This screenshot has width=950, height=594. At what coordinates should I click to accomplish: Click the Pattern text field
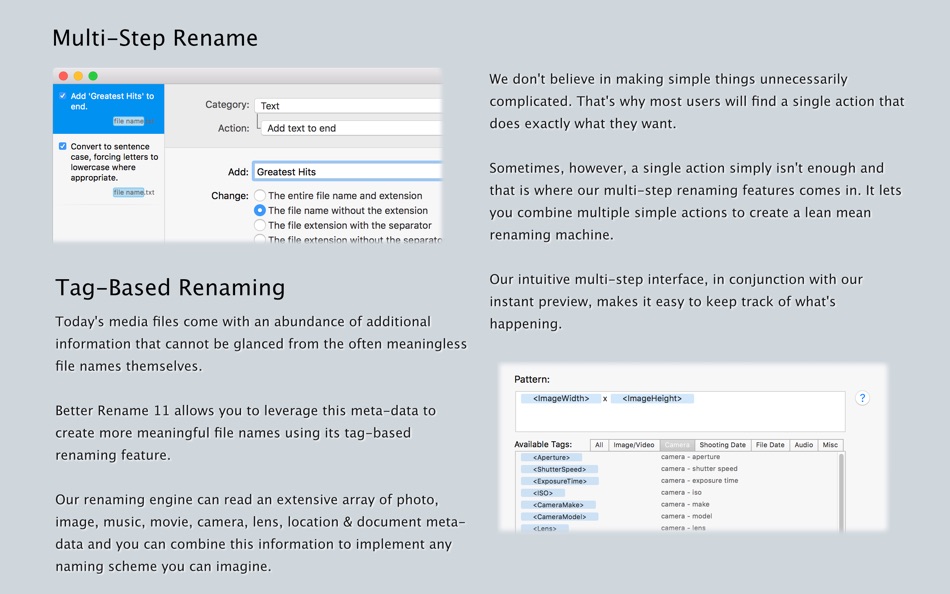pos(680,411)
